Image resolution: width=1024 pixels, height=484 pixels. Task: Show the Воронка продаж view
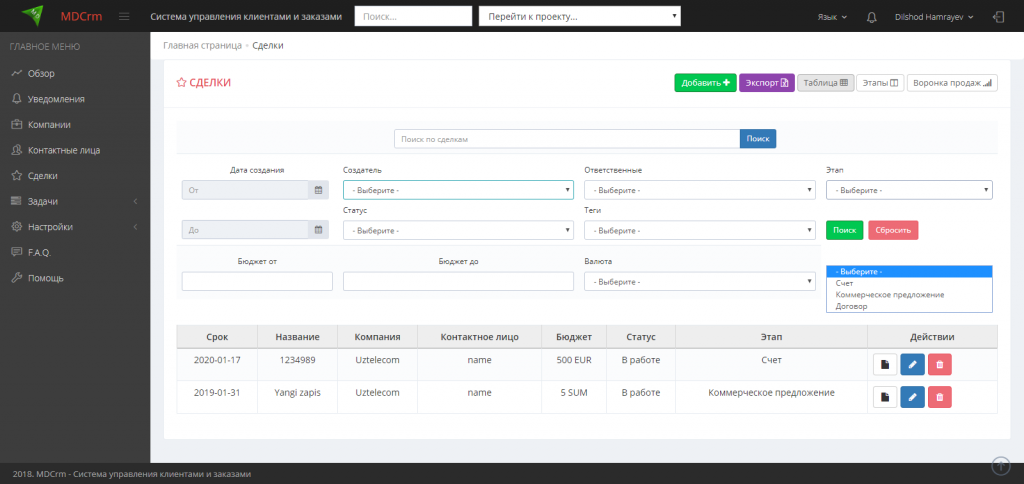(x=951, y=83)
